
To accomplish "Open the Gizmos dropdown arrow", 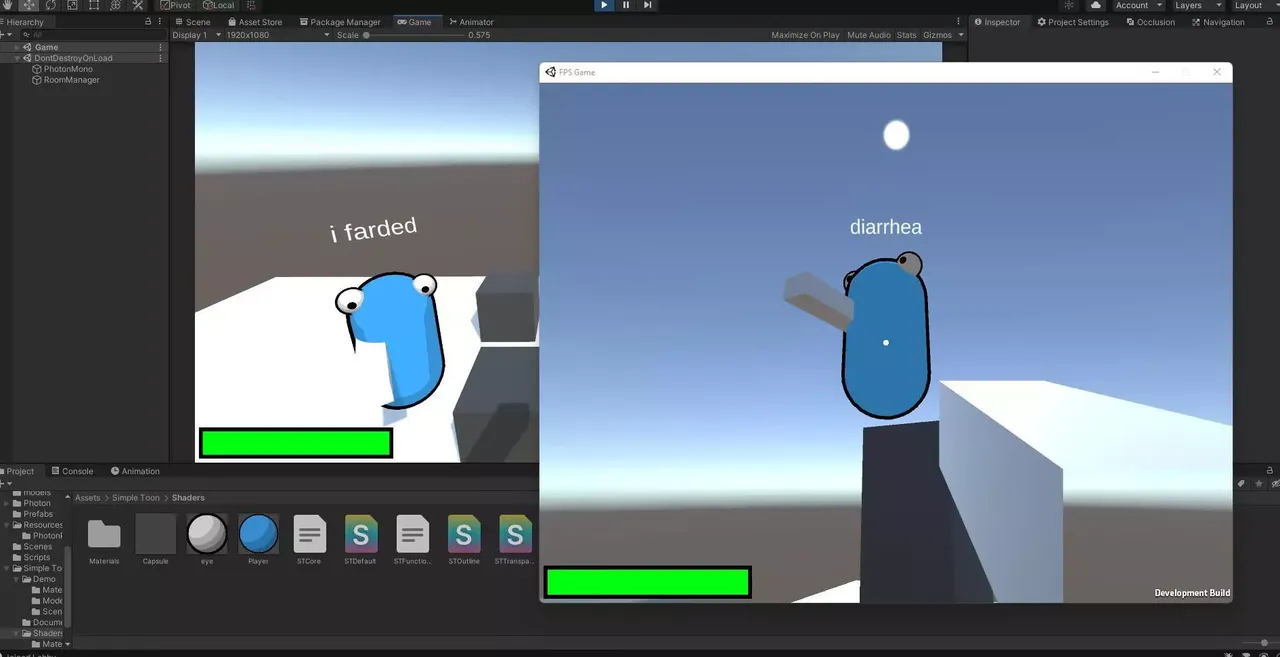I will click(x=961, y=35).
